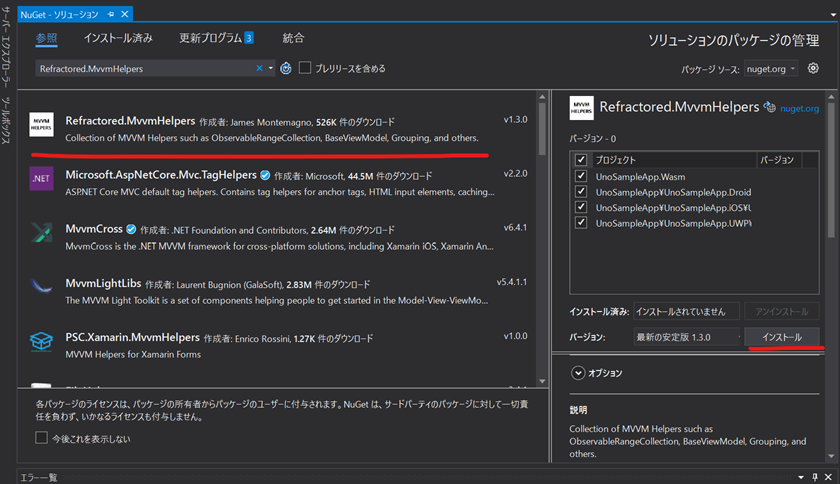Click the MvvmCross package icon
The image size is (840, 484).
click(41, 233)
